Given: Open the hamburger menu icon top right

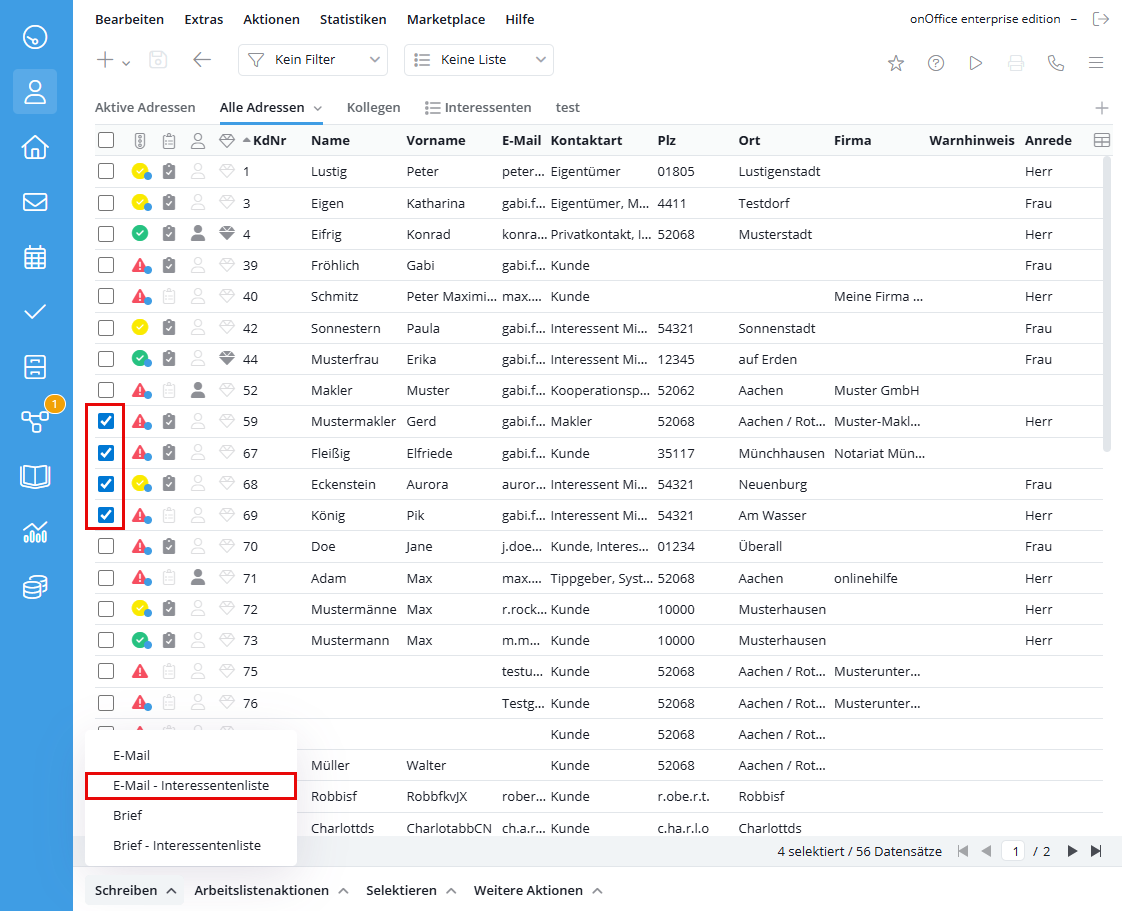Looking at the screenshot, I should click(1096, 63).
